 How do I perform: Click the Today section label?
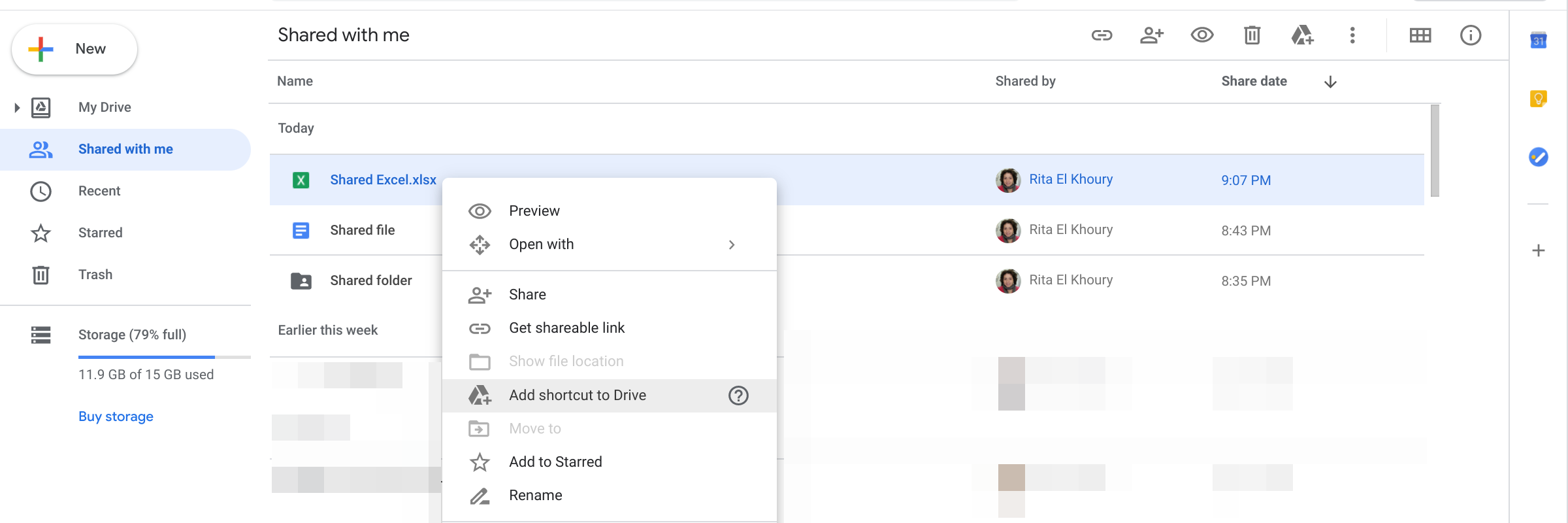(296, 128)
